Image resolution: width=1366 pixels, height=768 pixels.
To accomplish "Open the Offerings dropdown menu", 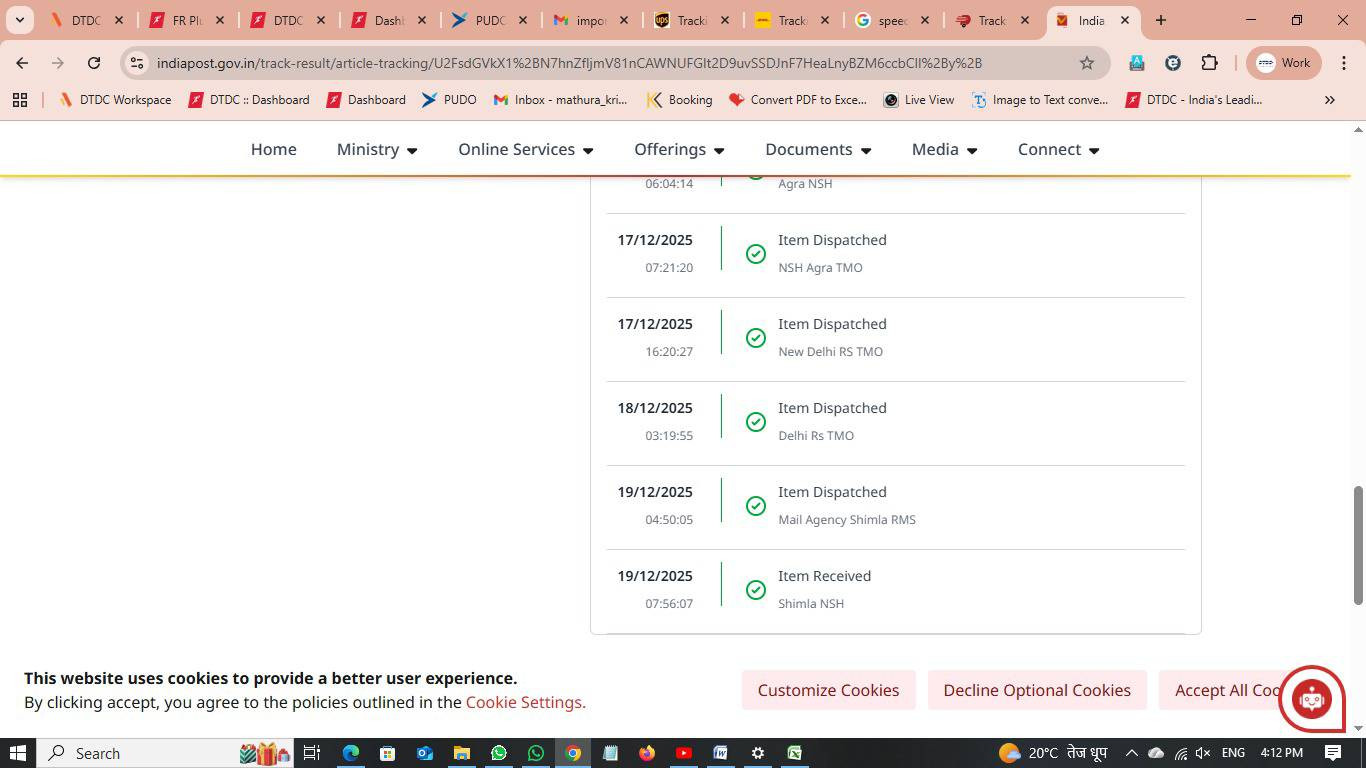I will click(678, 149).
